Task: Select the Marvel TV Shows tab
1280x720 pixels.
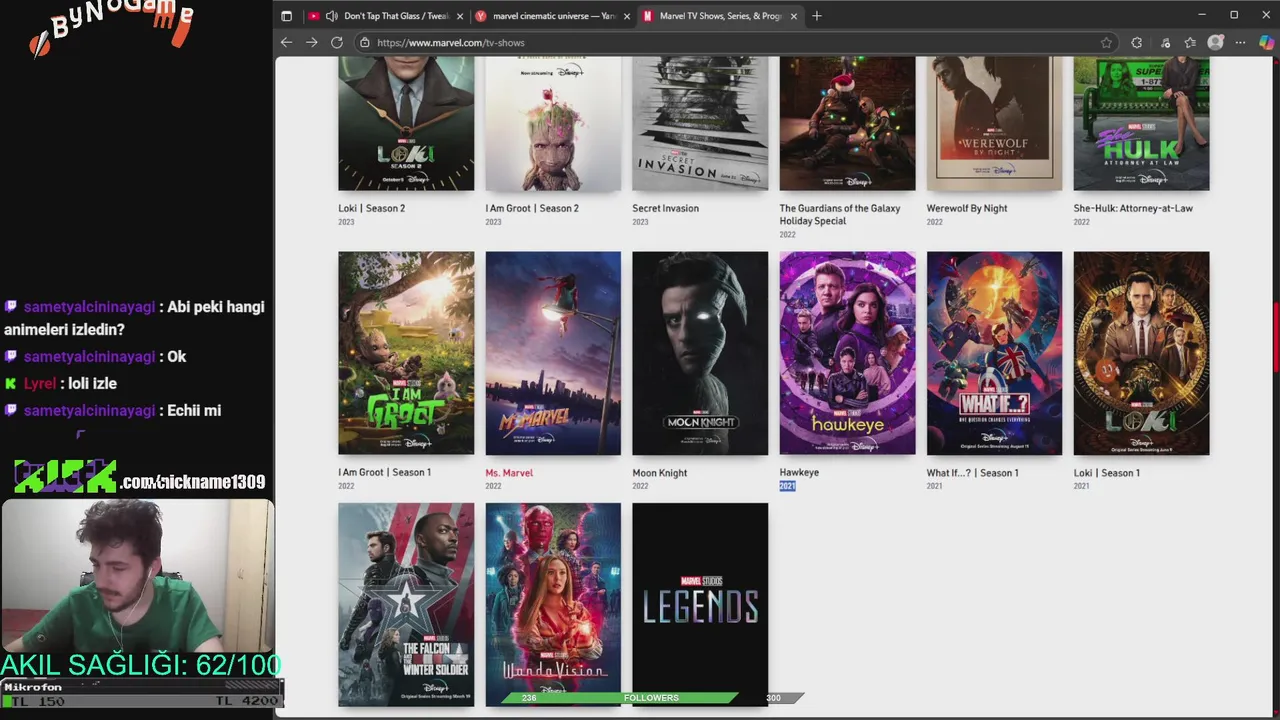Action: click(x=719, y=16)
